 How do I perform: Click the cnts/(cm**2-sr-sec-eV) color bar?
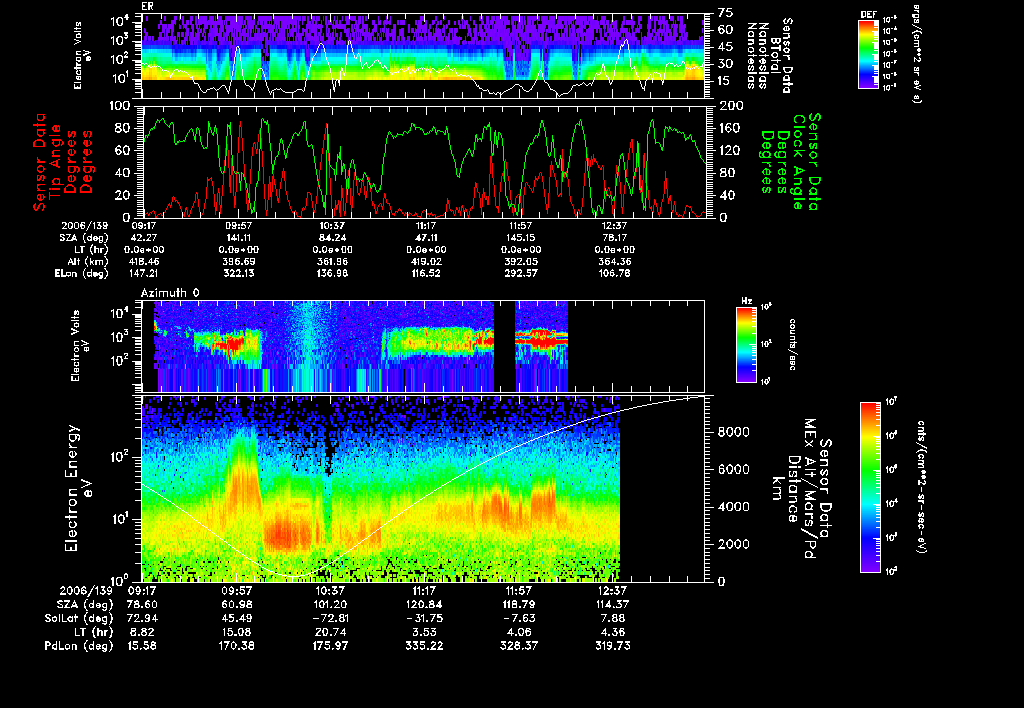(870, 487)
